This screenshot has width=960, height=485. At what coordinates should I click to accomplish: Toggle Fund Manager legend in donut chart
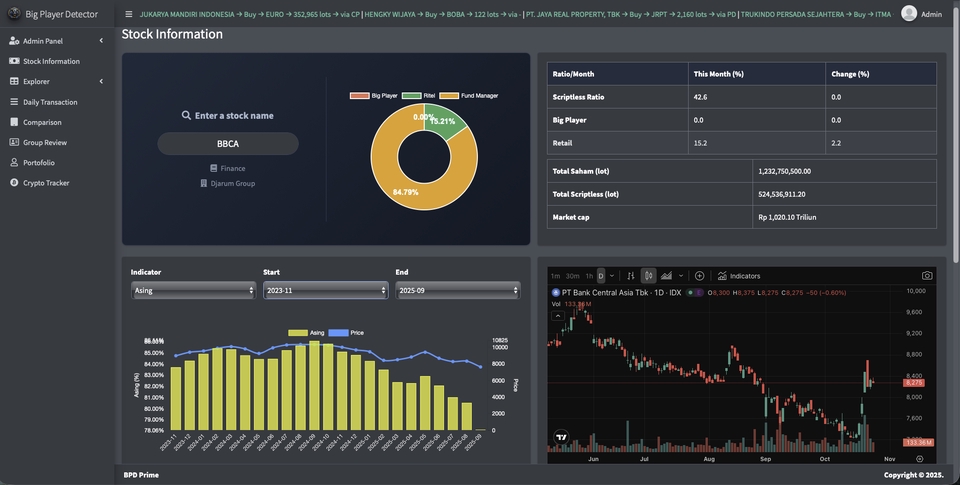[x=468, y=96]
